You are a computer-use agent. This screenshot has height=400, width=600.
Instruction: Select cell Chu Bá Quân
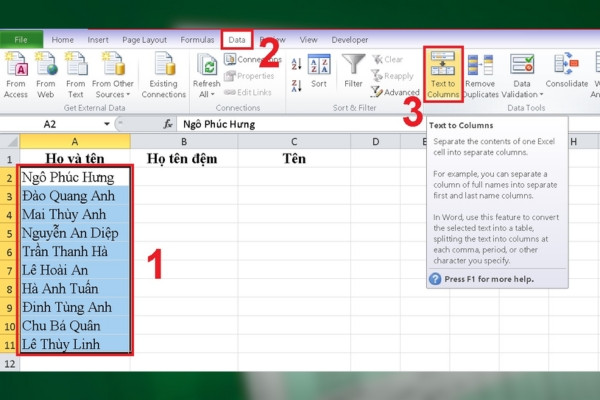[75, 326]
